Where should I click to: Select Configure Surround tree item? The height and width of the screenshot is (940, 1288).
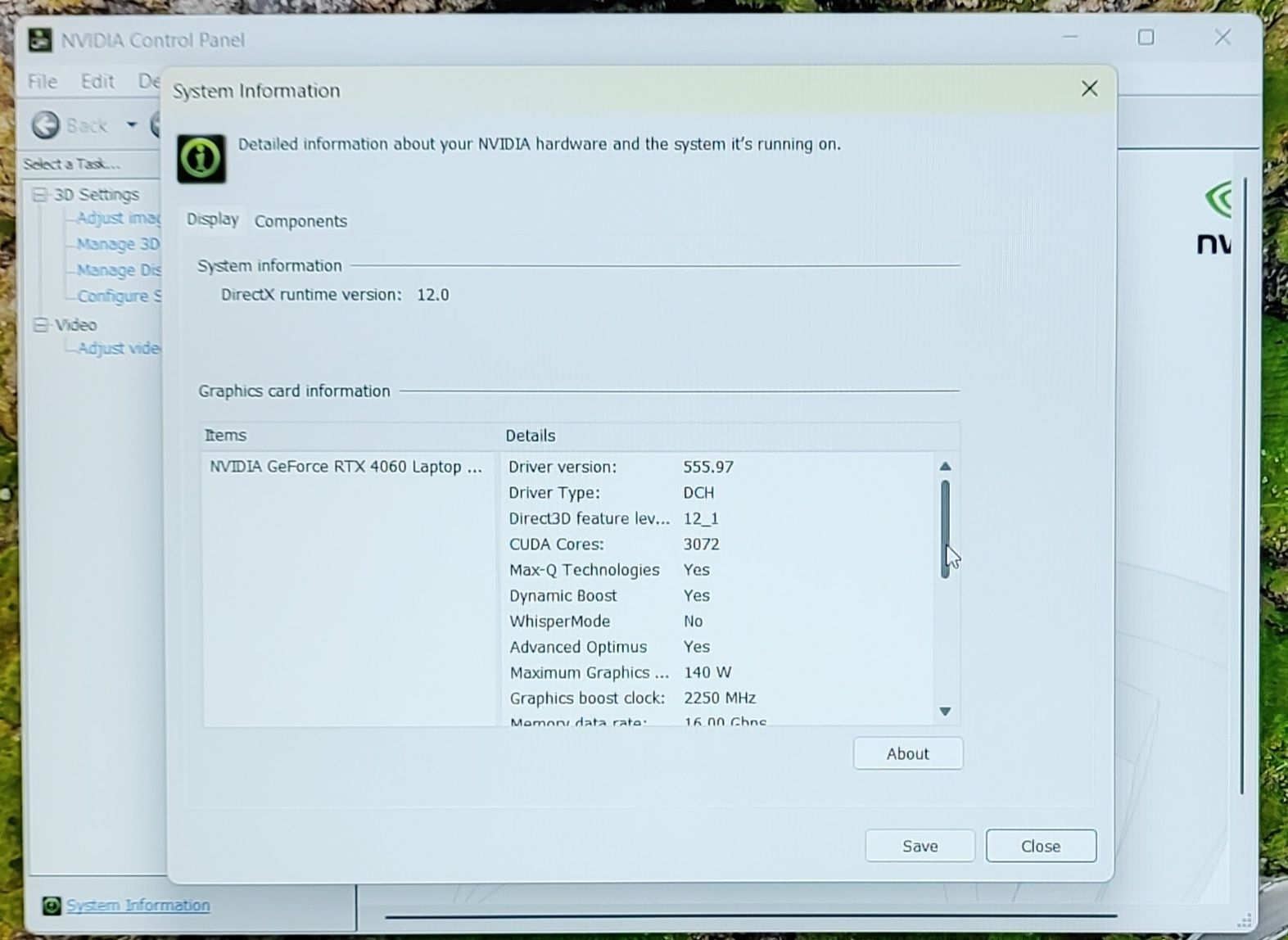click(x=120, y=296)
